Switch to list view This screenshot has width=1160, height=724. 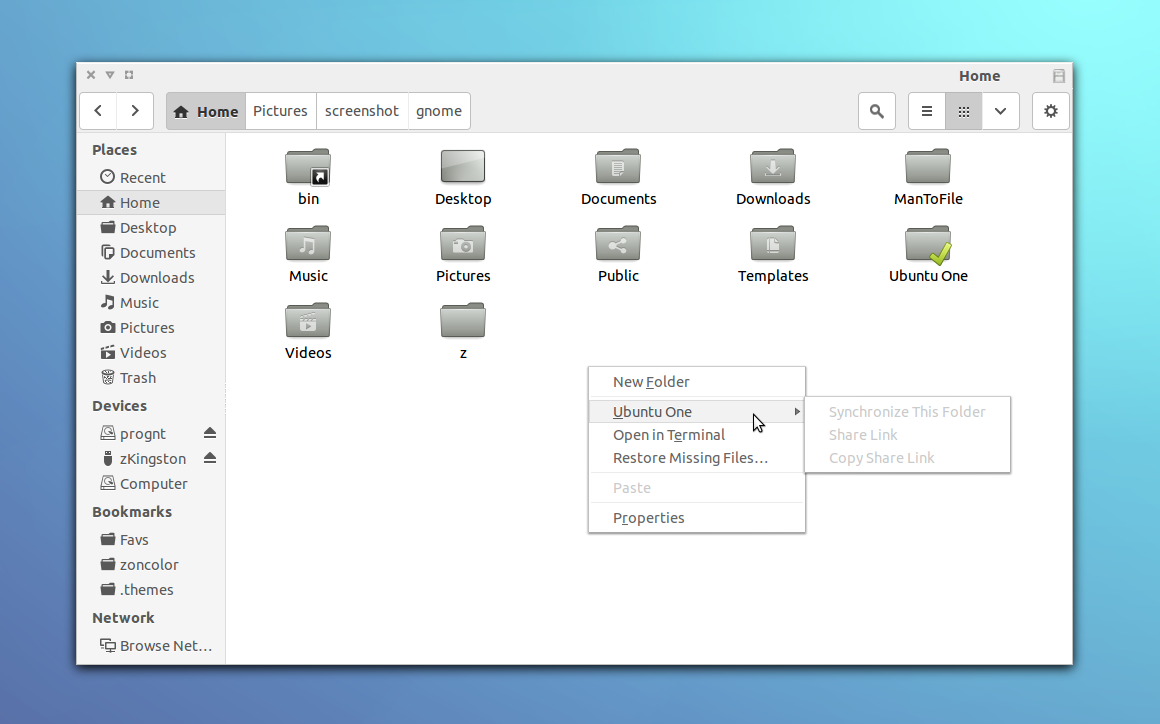[x=927, y=111]
